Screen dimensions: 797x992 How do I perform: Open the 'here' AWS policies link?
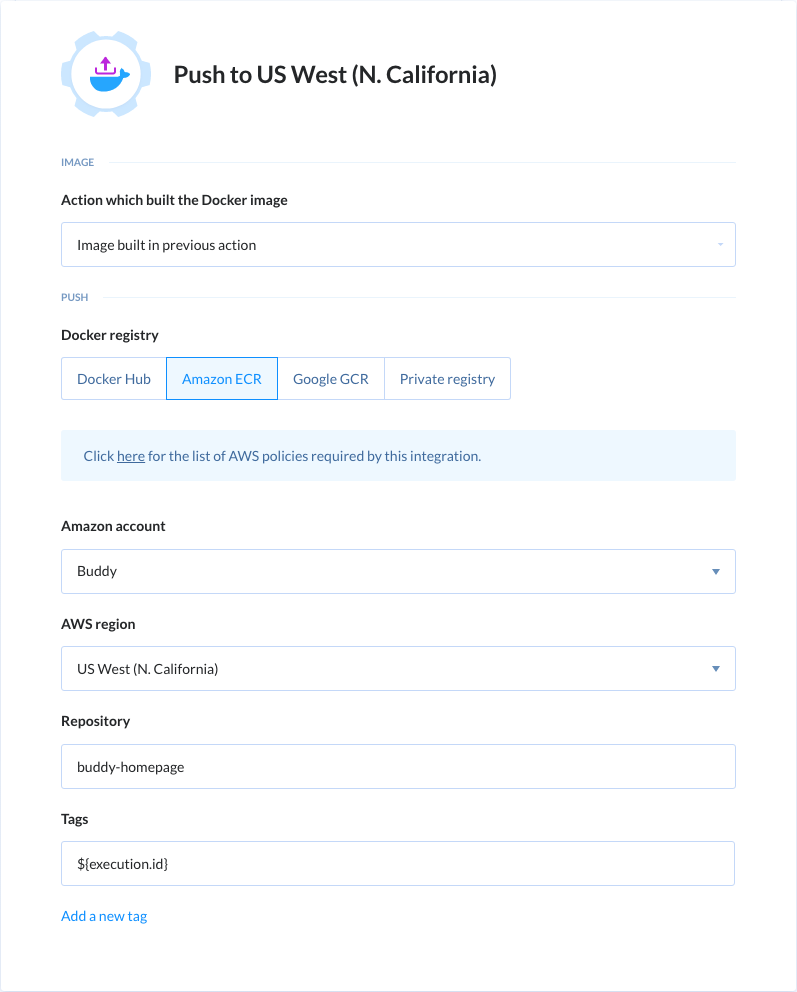[131, 456]
